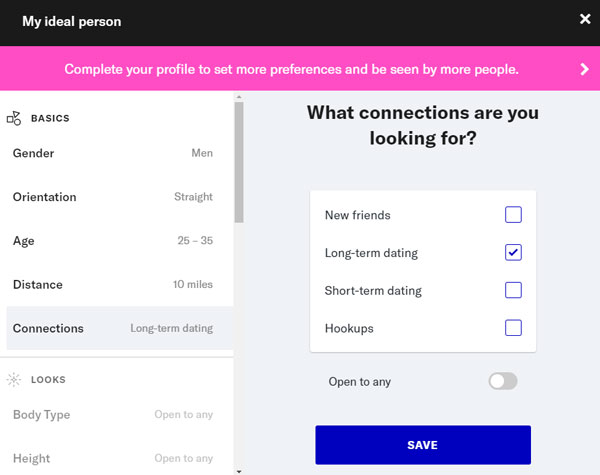Open the Gender preference
The width and height of the screenshot is (600, 475).
click(113, 154)
